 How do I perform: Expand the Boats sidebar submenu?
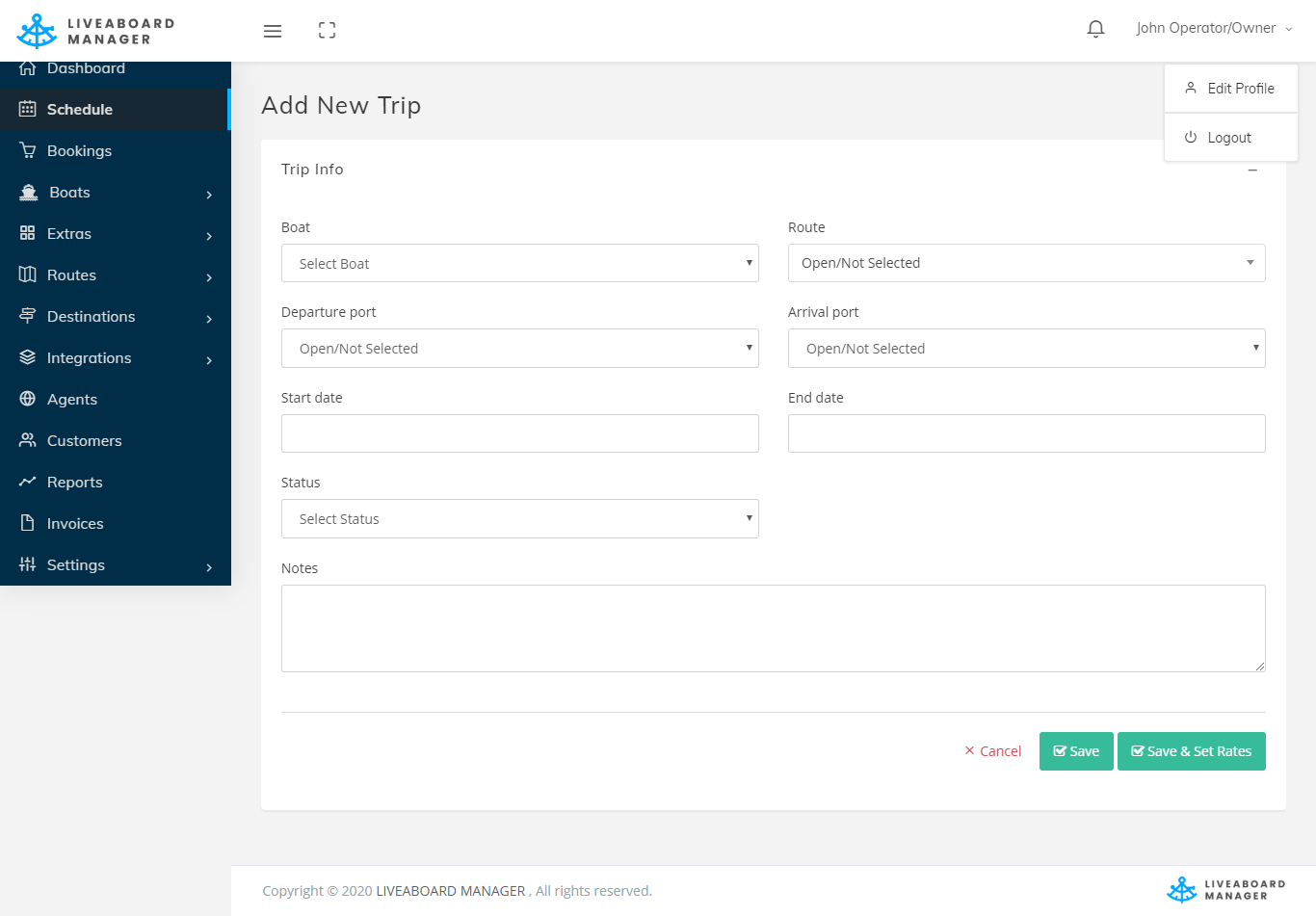tap(116, 193)
